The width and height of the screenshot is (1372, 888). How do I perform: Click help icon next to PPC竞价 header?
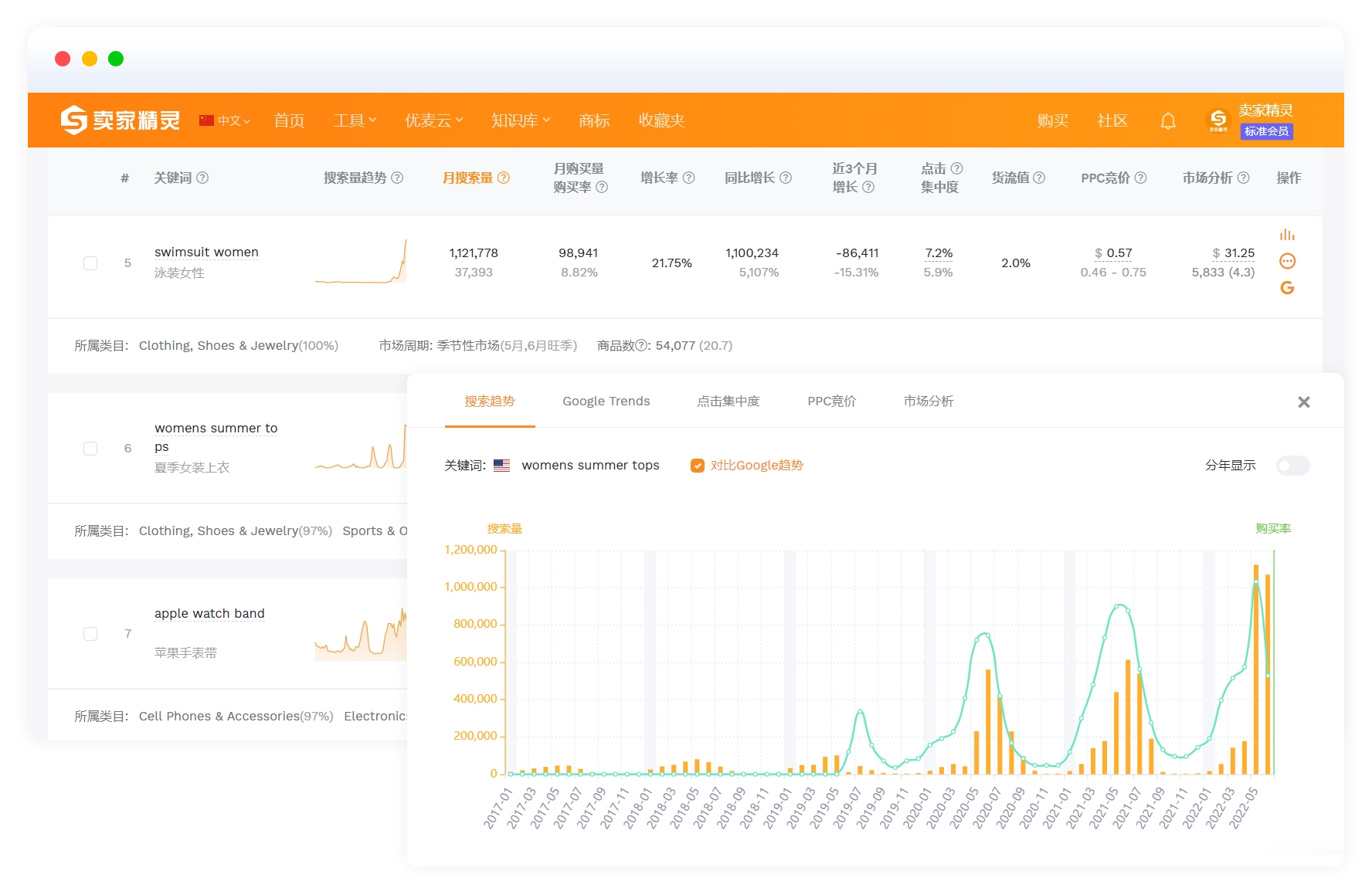pos(1140,178)
